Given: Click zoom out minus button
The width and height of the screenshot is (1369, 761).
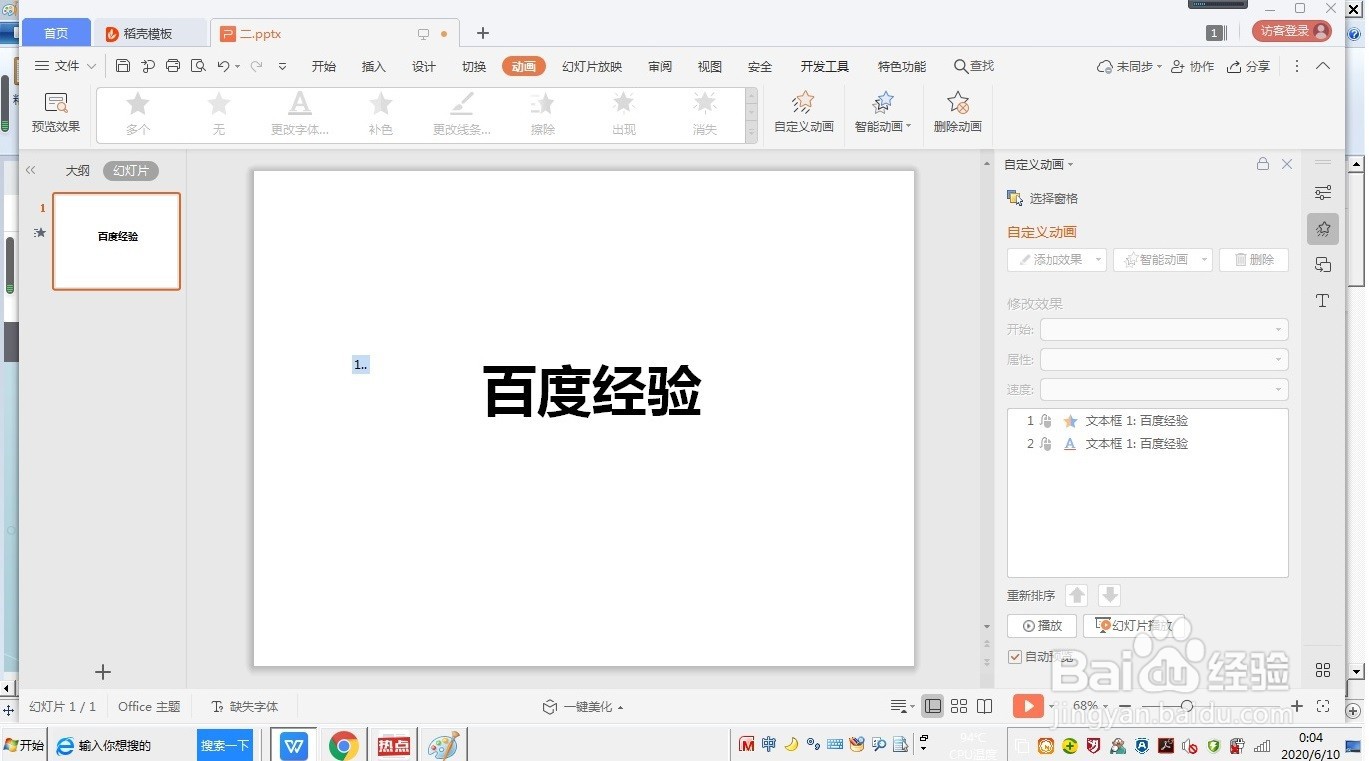Looking at the screenshot, I should 1124,706.
